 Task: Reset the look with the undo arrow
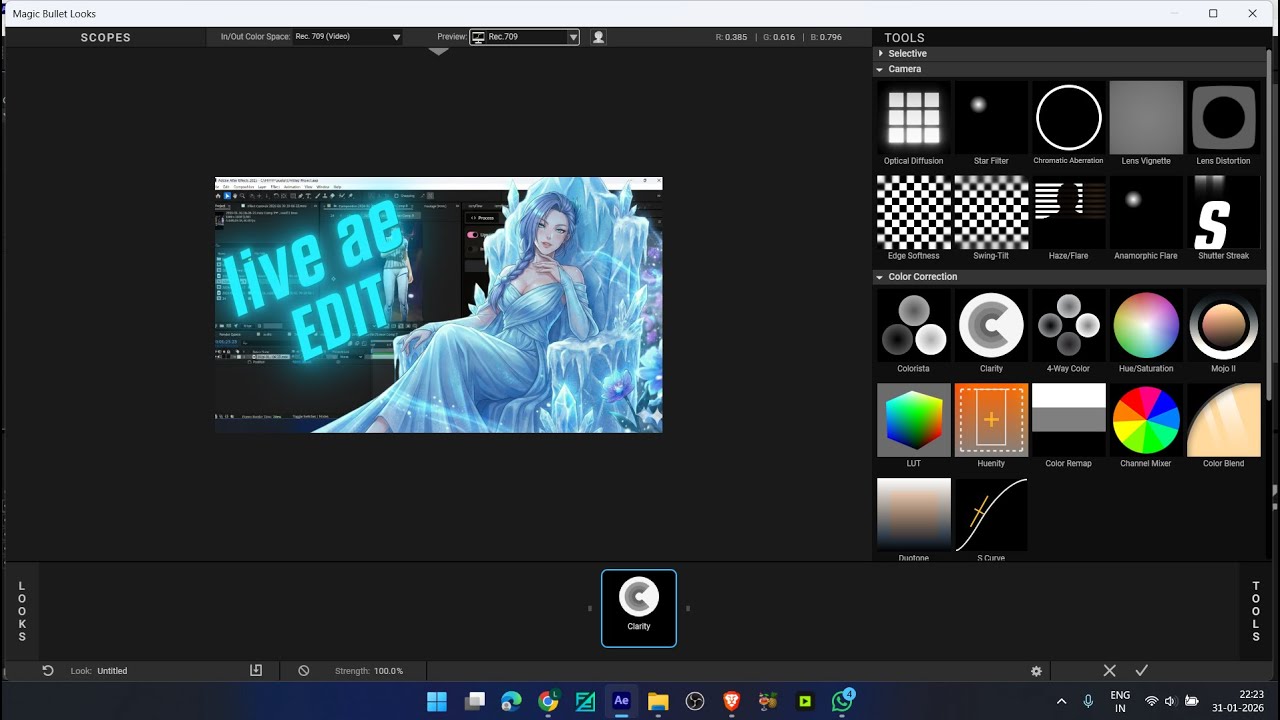[x=47, y=671]
